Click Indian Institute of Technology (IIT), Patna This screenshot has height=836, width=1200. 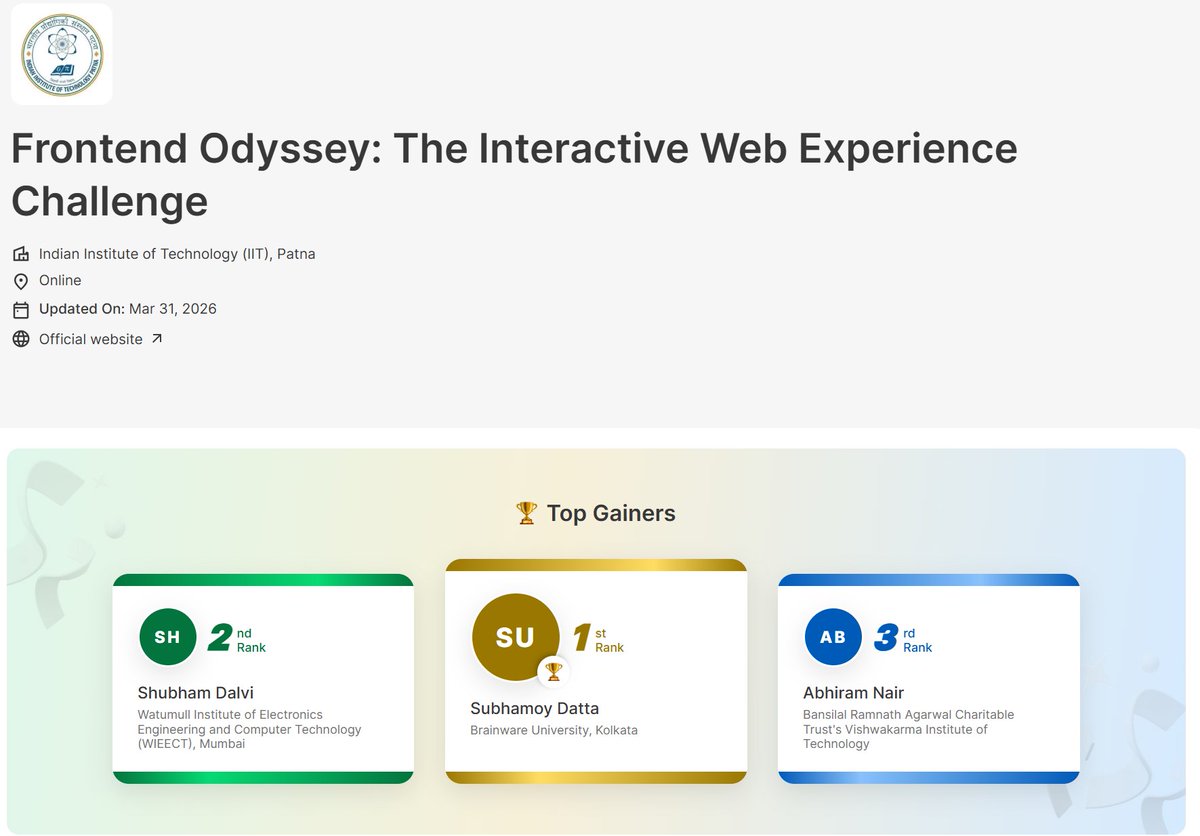[177, 254]
